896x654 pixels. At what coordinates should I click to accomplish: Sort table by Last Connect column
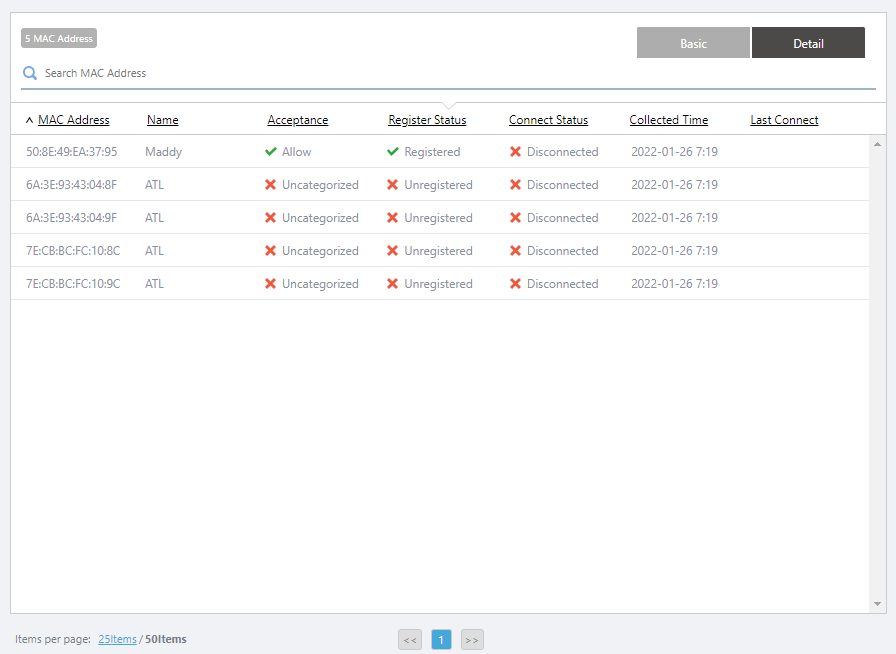pyautogui.click(x=784, y=120)
